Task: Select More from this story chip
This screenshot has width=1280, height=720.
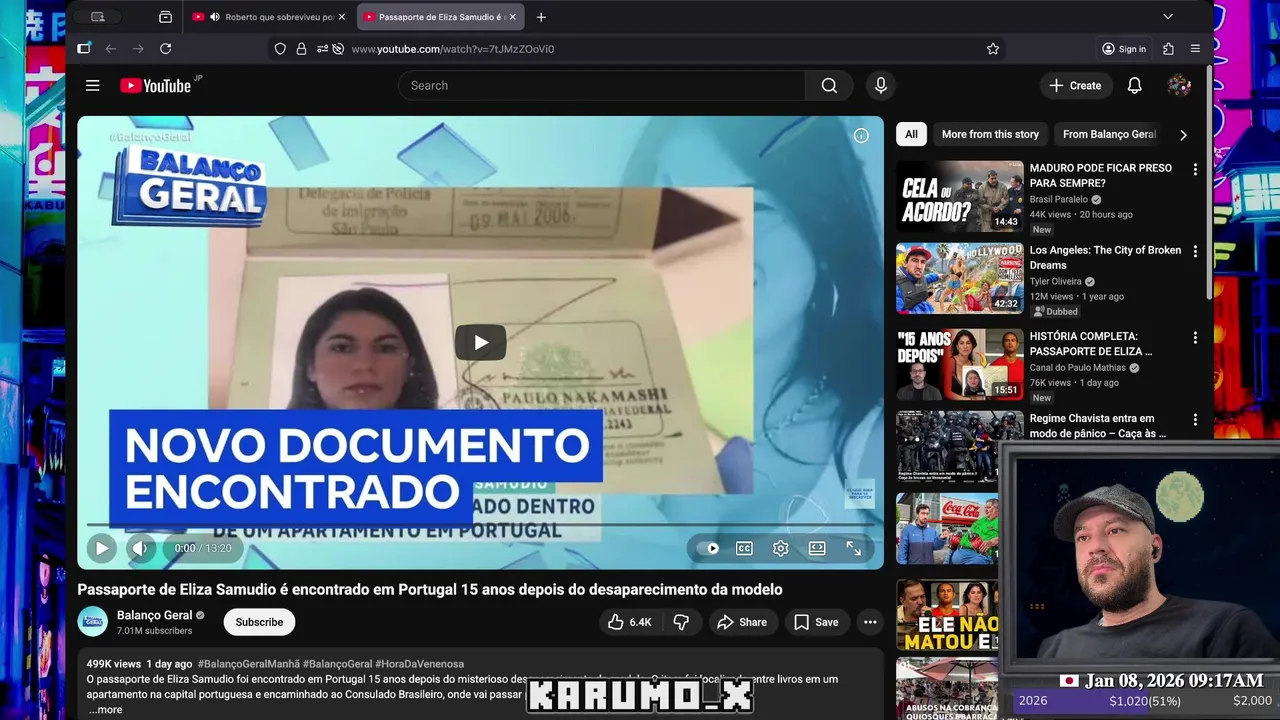Action: (x=990, y=134)
